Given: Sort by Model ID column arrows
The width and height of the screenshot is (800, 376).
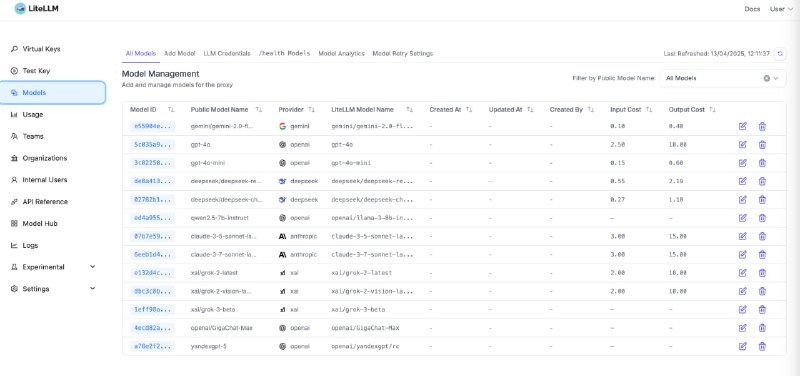Looking at the screenshot, I should pos(171,110).
